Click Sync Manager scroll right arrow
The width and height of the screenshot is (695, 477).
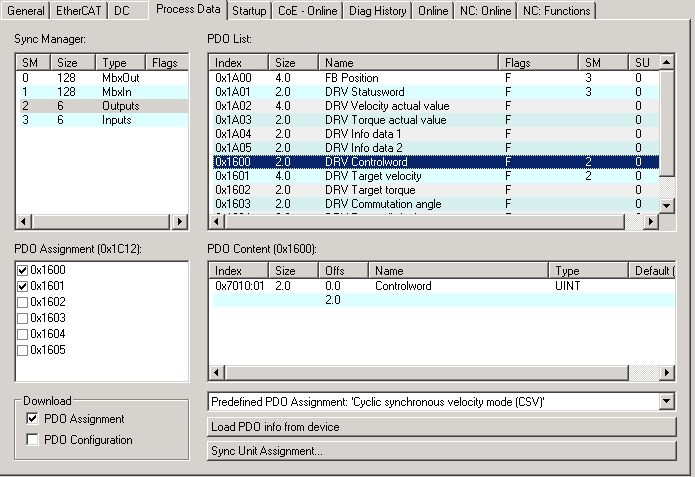point(179,221)
